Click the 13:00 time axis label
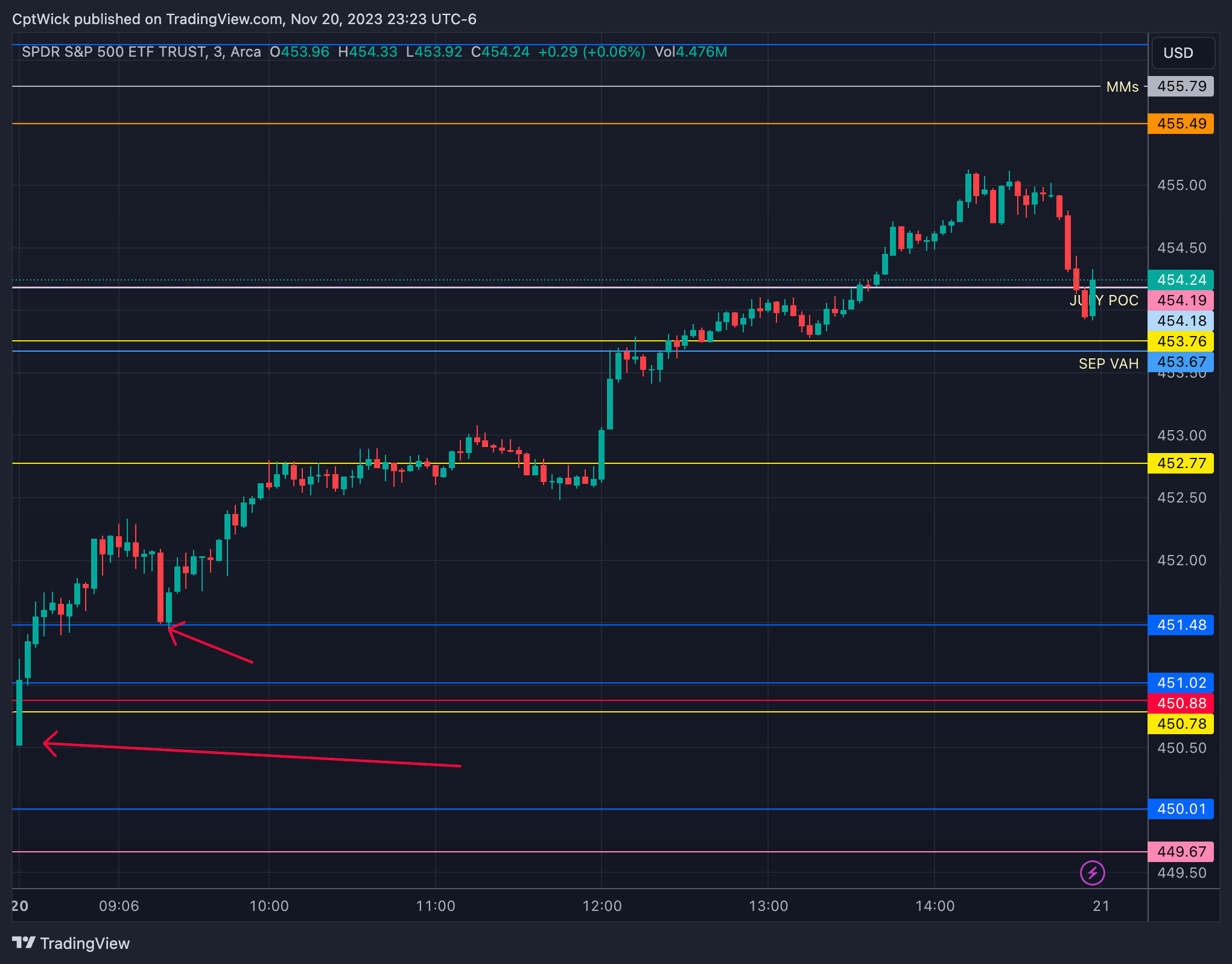 pyautogui.click(x=768, y=906)
